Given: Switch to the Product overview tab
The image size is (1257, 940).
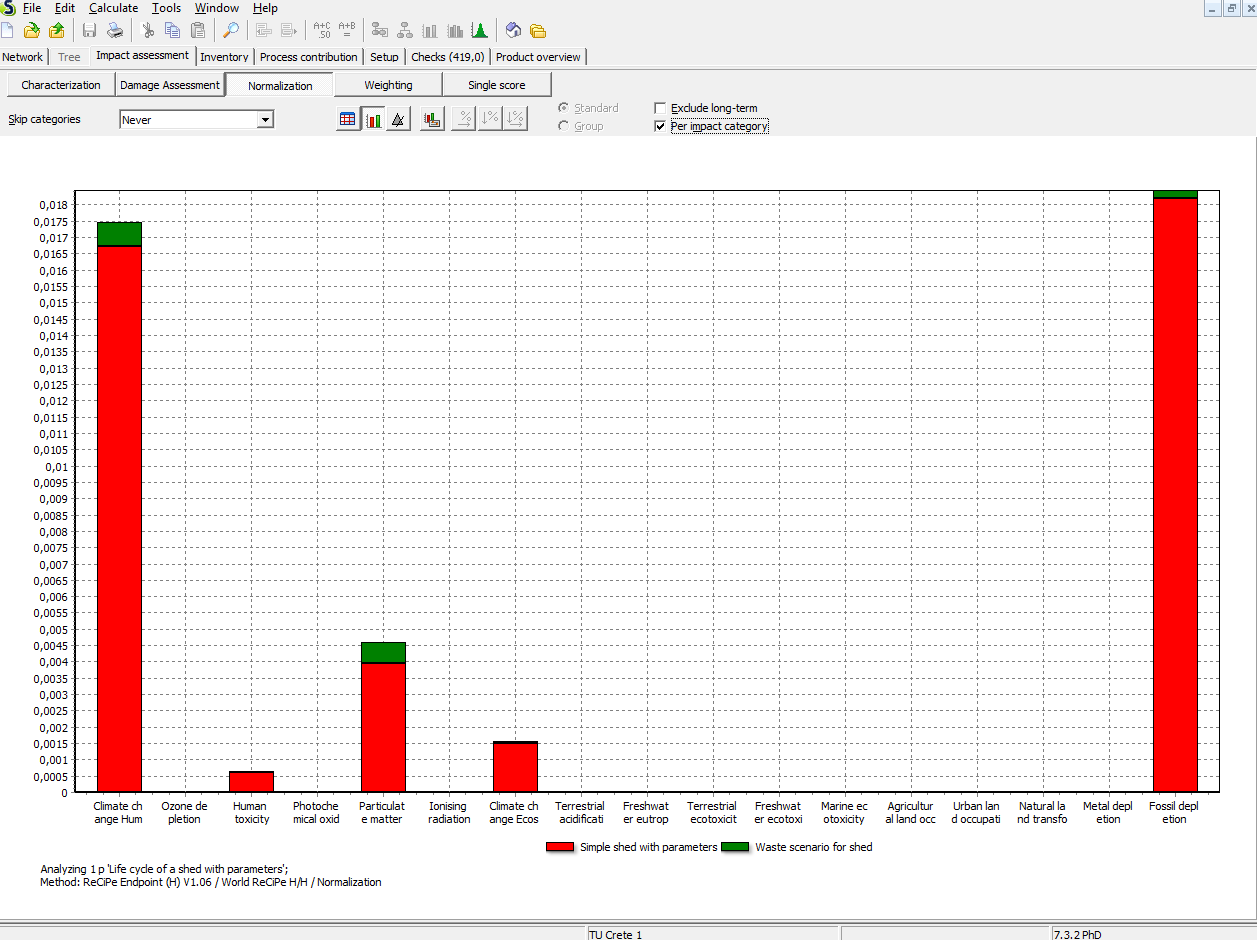Looking at the screenshot, I should pos(538,57).
